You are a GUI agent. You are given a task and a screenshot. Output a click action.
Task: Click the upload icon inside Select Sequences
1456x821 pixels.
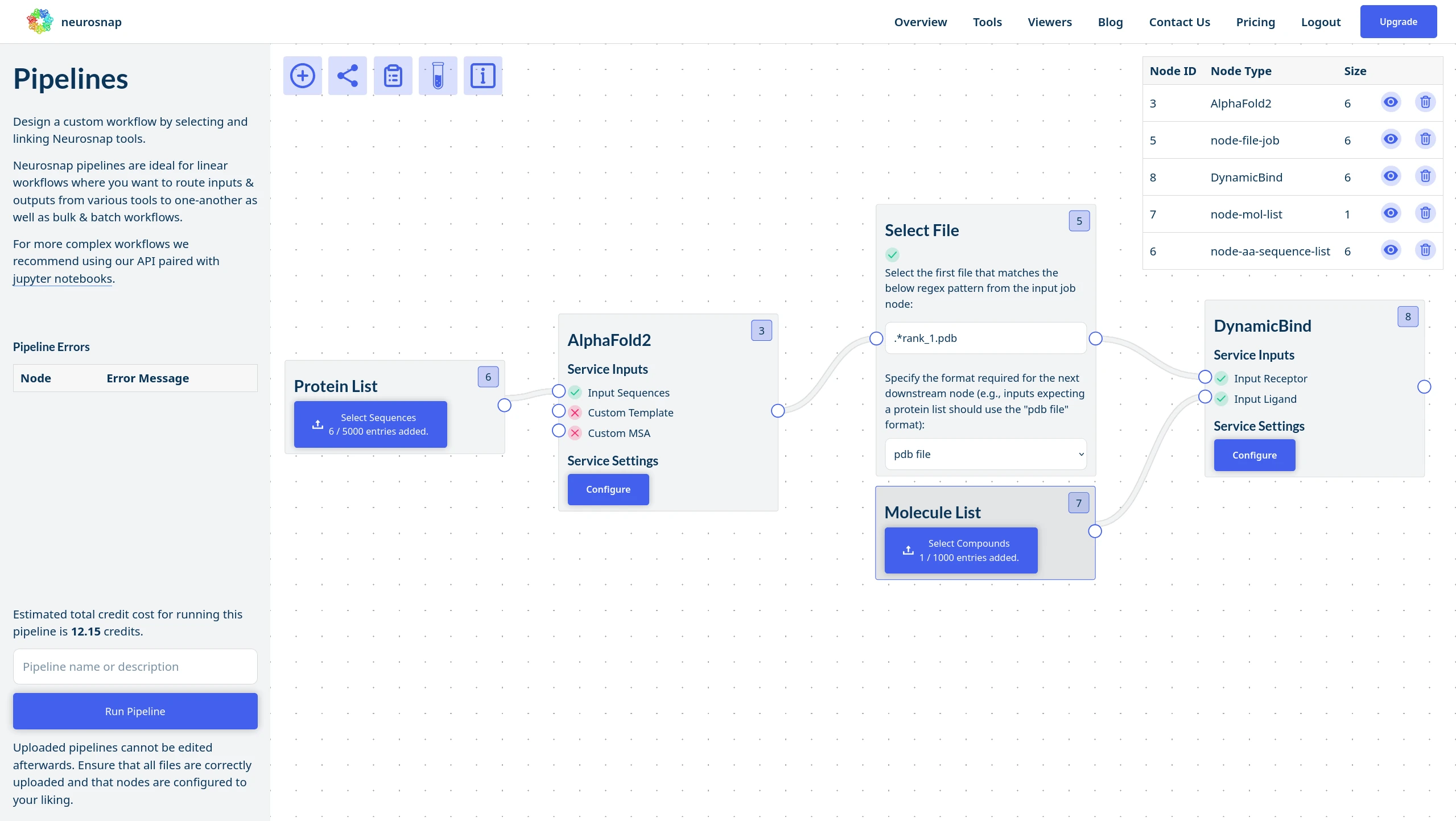pos(317,424)
